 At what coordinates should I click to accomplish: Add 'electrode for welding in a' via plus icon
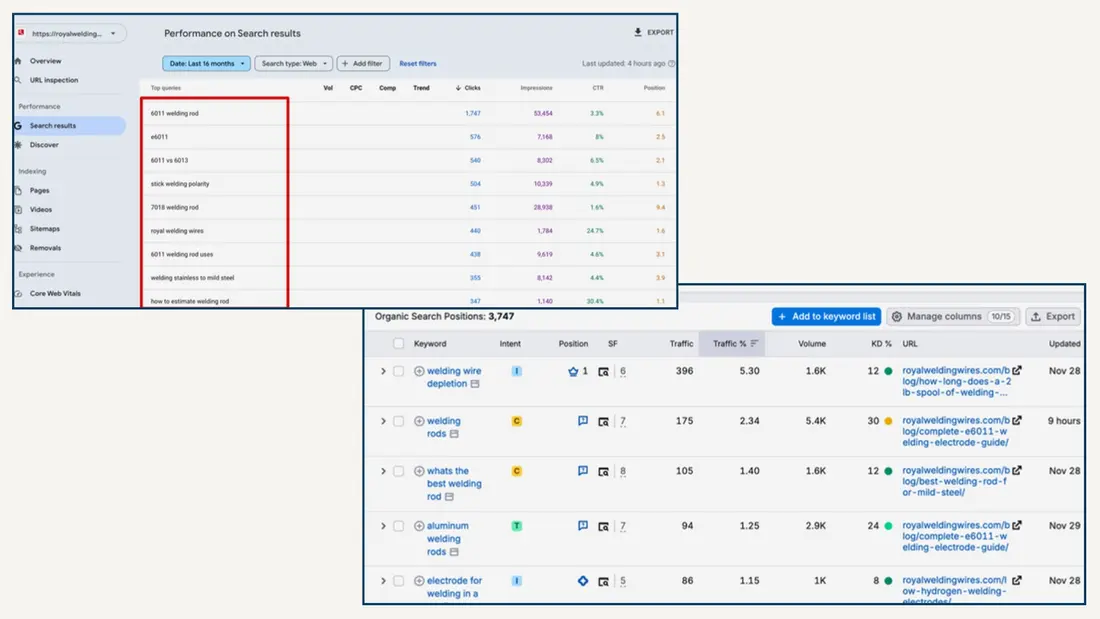(419, 580)
